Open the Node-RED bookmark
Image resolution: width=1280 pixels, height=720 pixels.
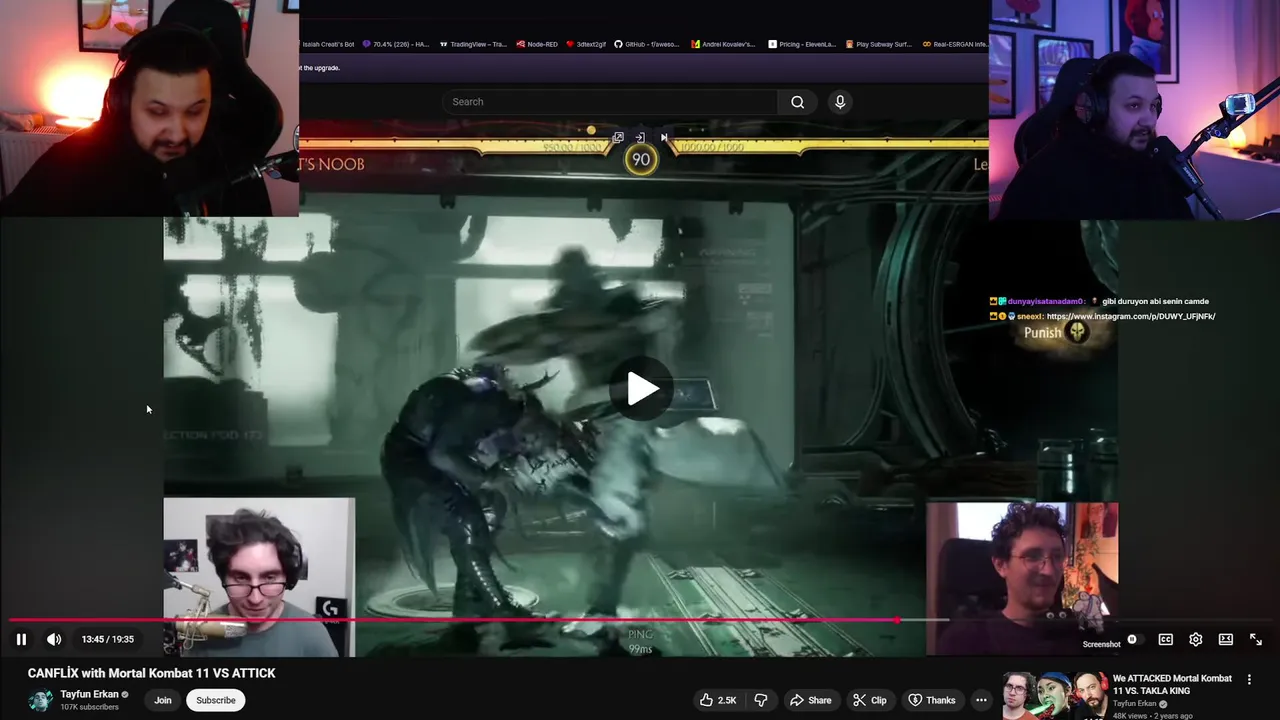pyautogui.click(x=537, y=44)
